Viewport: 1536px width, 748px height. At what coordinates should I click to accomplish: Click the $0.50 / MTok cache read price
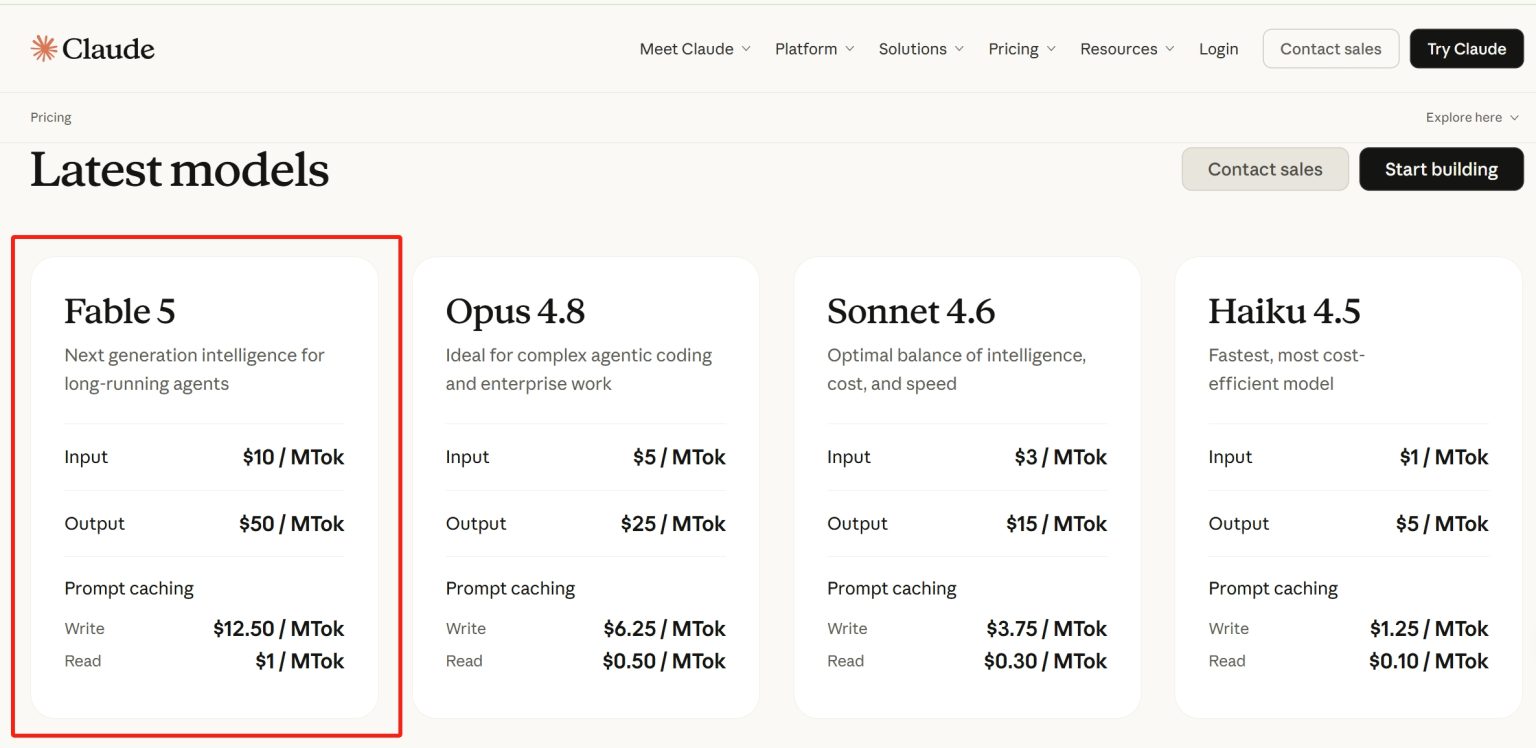[x=664, y=661]
